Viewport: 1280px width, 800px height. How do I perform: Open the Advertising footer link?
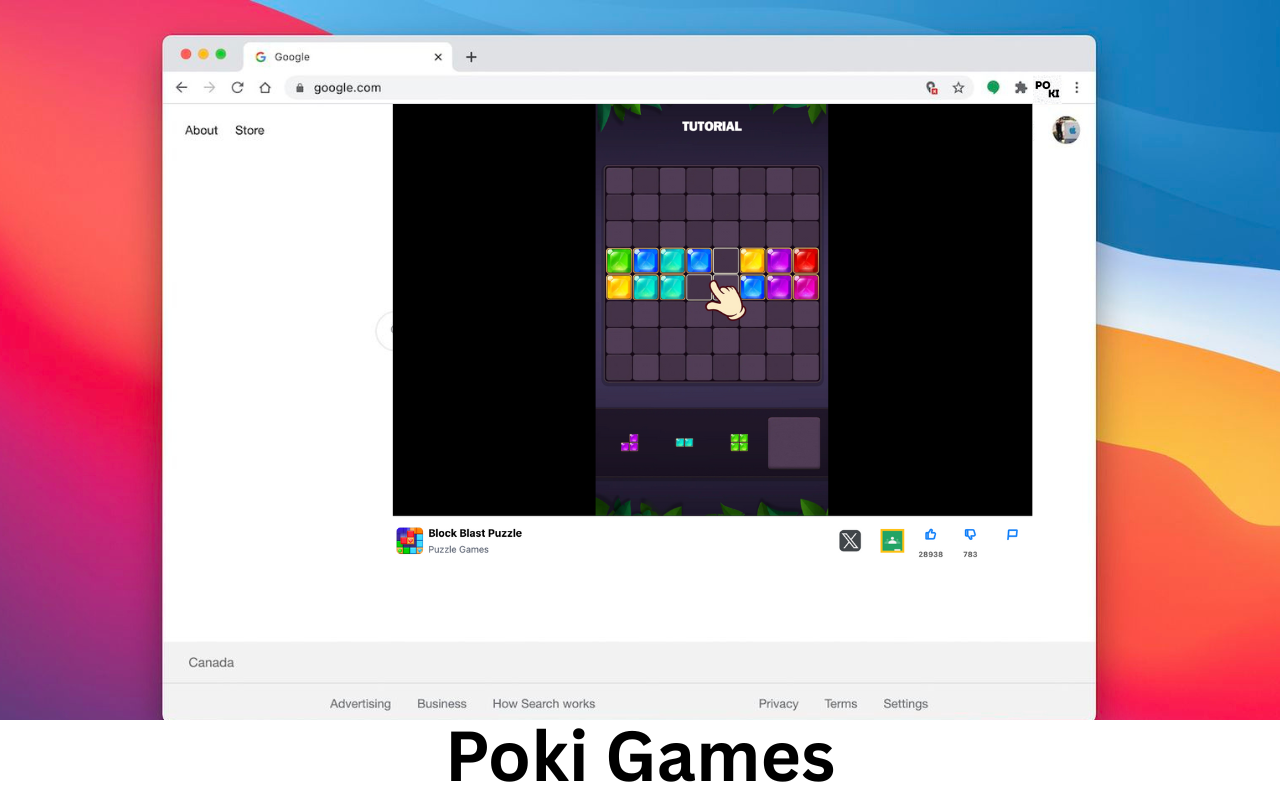360,704
